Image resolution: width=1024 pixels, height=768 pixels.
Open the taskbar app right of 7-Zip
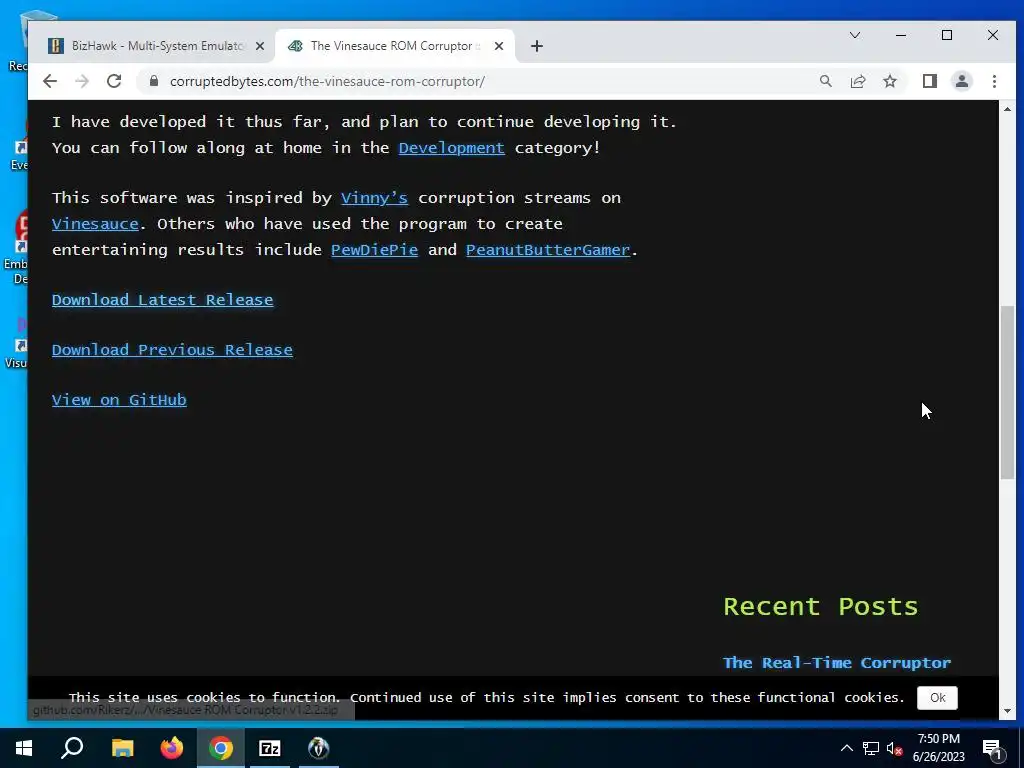click(319, 748)
